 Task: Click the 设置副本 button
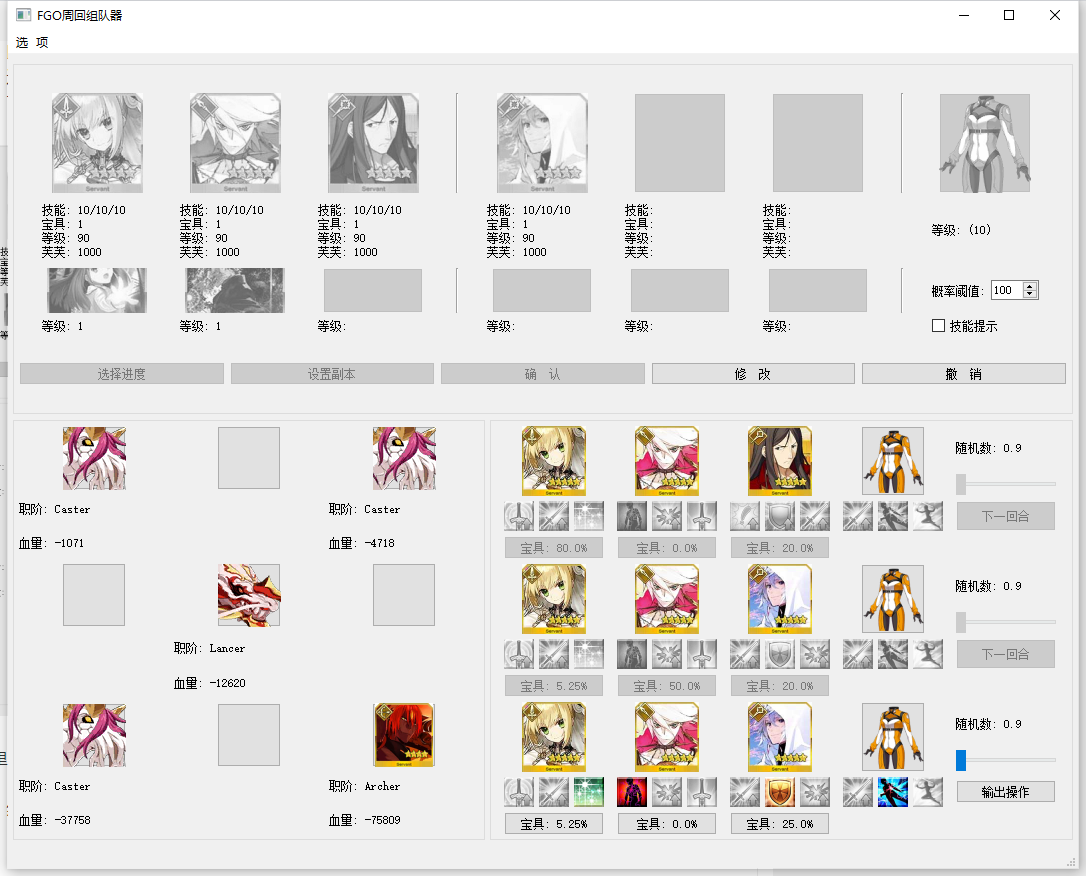point(332,374)
